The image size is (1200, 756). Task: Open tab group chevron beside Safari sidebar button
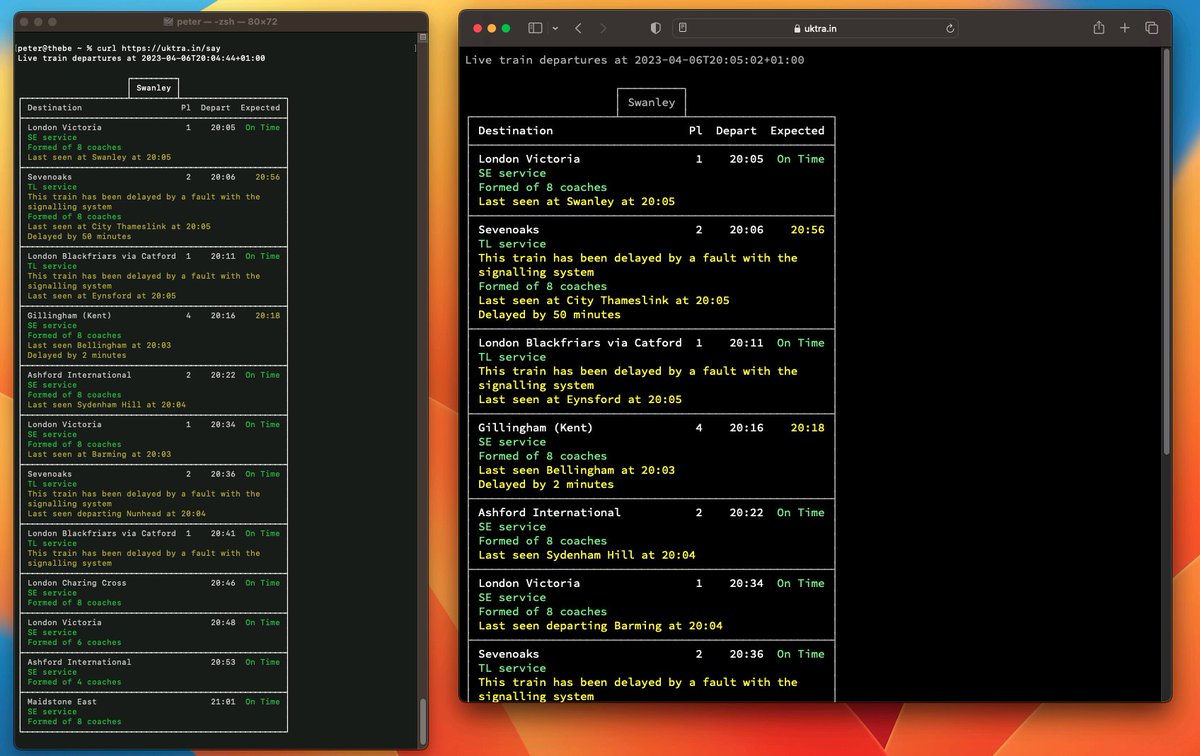[x=555, y=29]
